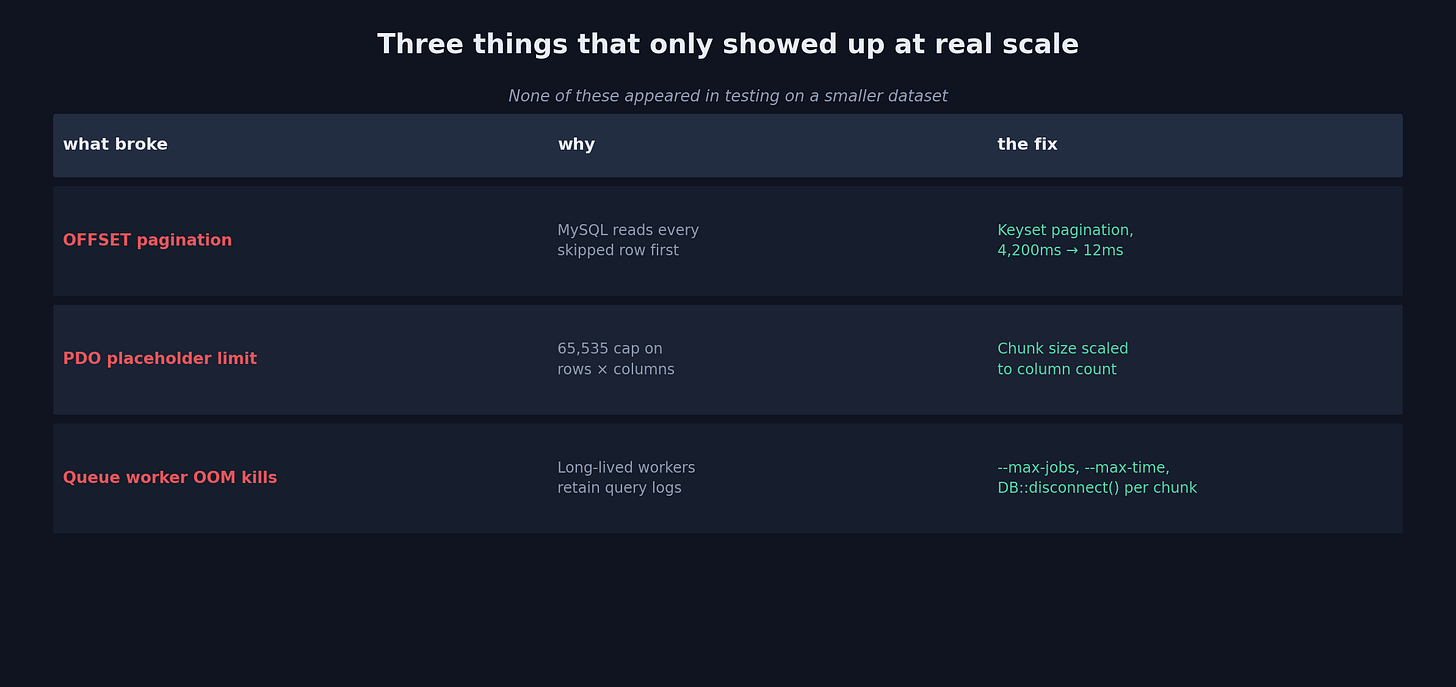The height and width of the screenshot is (687, 1456).
Task: Select the 'what broke' column header
Action: 115,144
